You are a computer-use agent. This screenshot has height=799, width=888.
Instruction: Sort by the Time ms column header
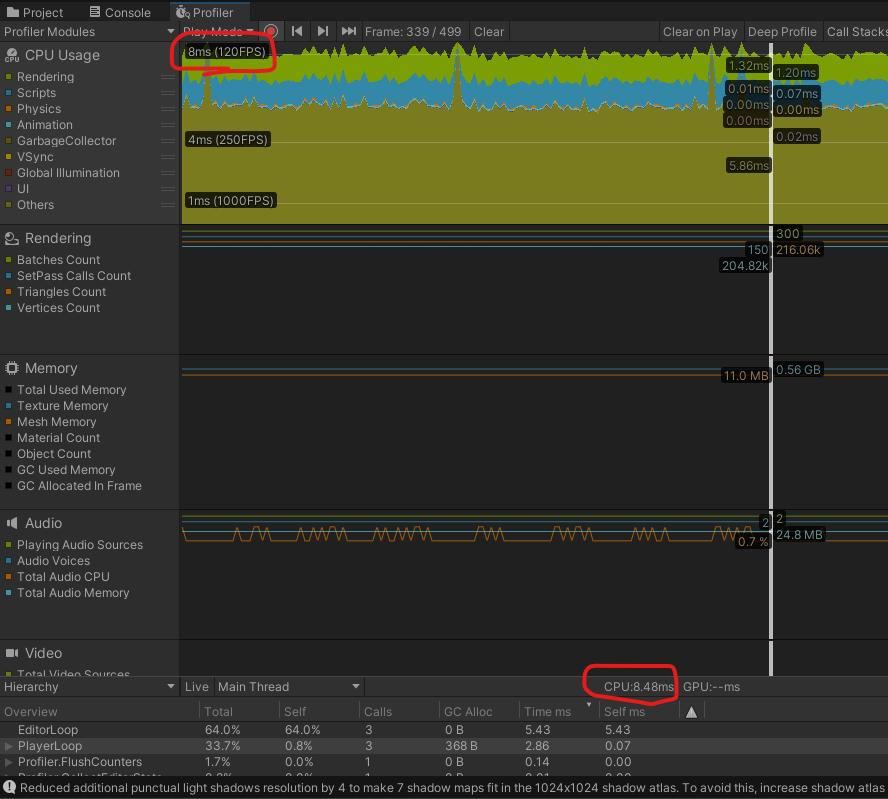pos(559,712)
